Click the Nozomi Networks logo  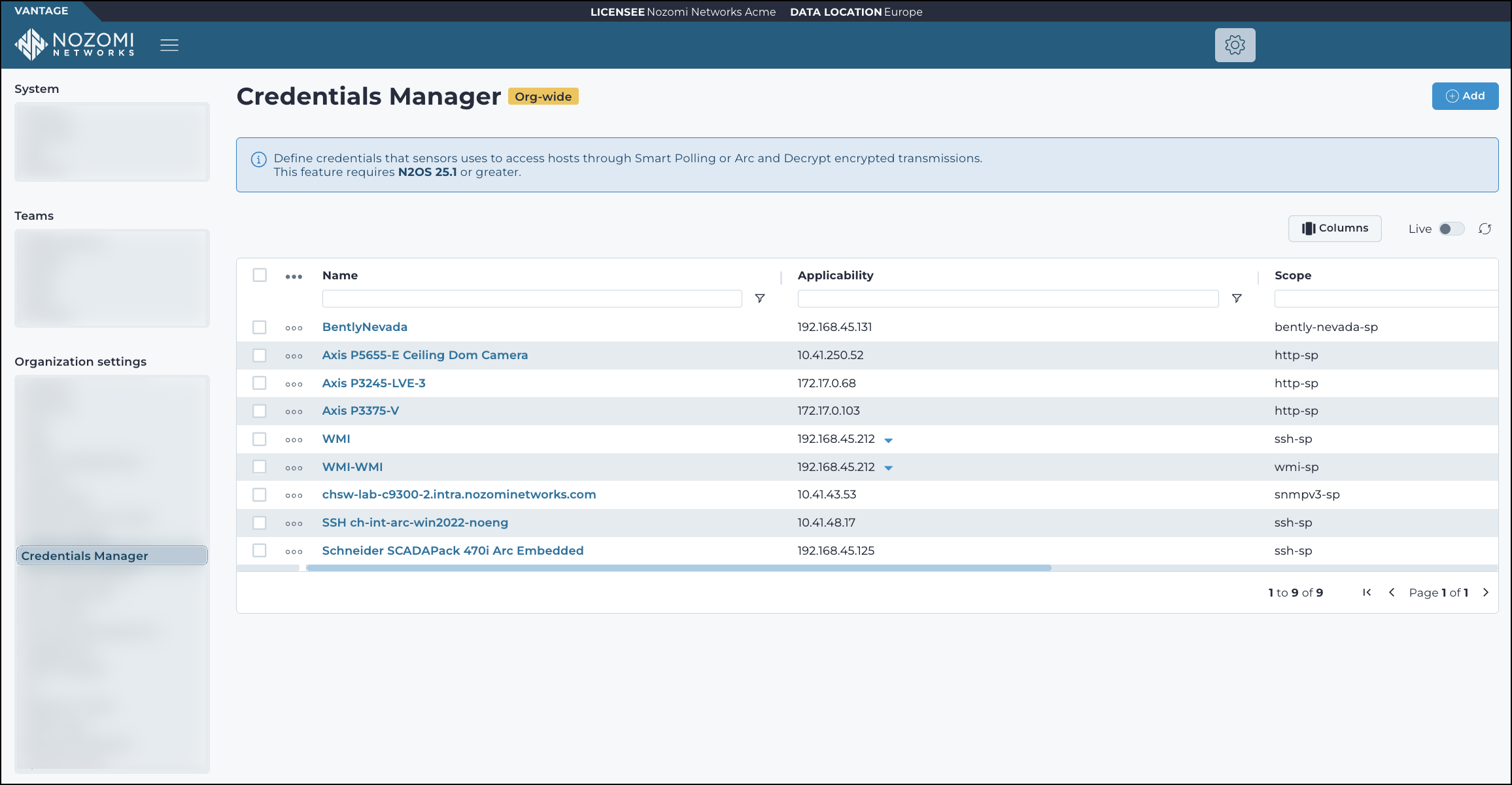tap(74, 43)
